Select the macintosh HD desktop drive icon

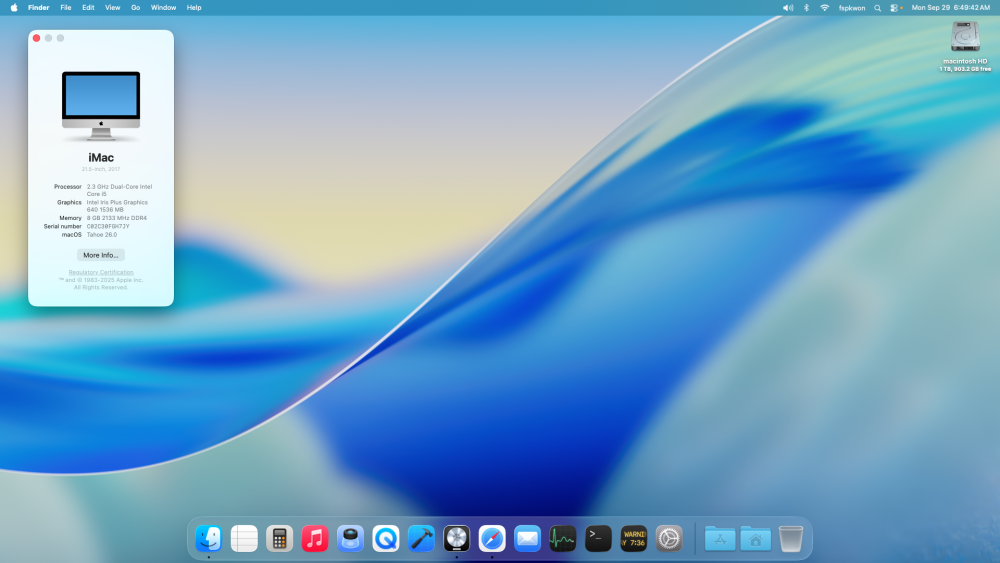(965, 37)
